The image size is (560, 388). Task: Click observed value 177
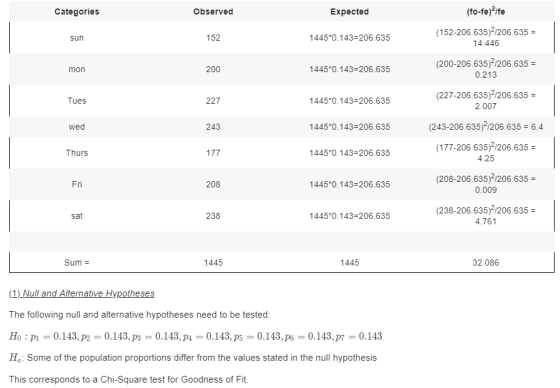[213, 153]
